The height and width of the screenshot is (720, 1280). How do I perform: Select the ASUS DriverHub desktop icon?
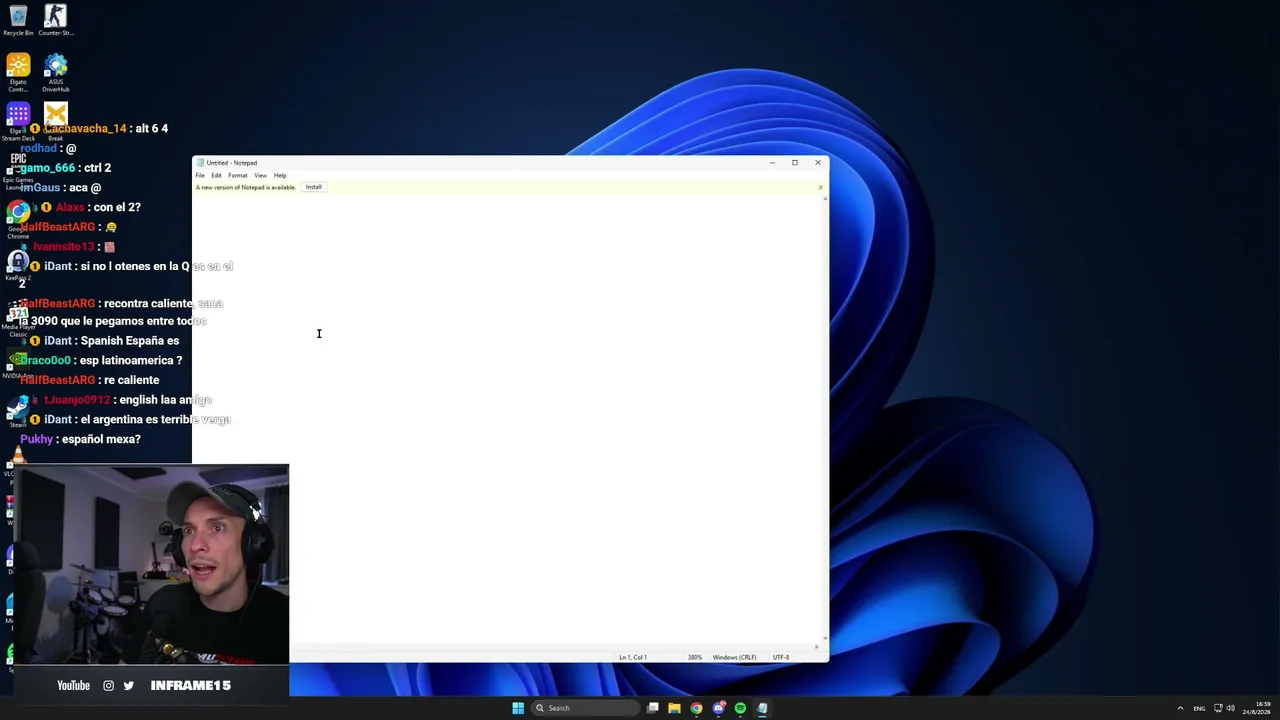point(56,74)
